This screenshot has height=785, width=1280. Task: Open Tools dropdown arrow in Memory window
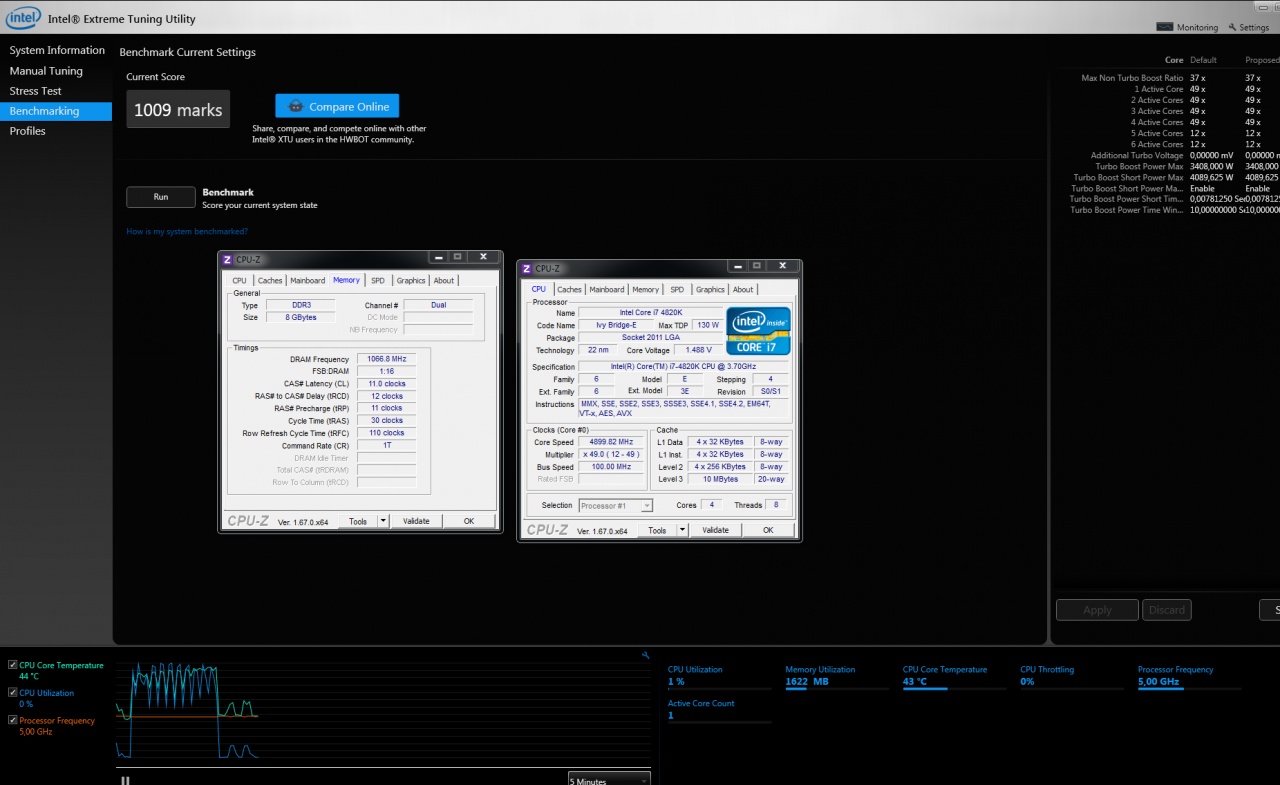click(383, 521)
